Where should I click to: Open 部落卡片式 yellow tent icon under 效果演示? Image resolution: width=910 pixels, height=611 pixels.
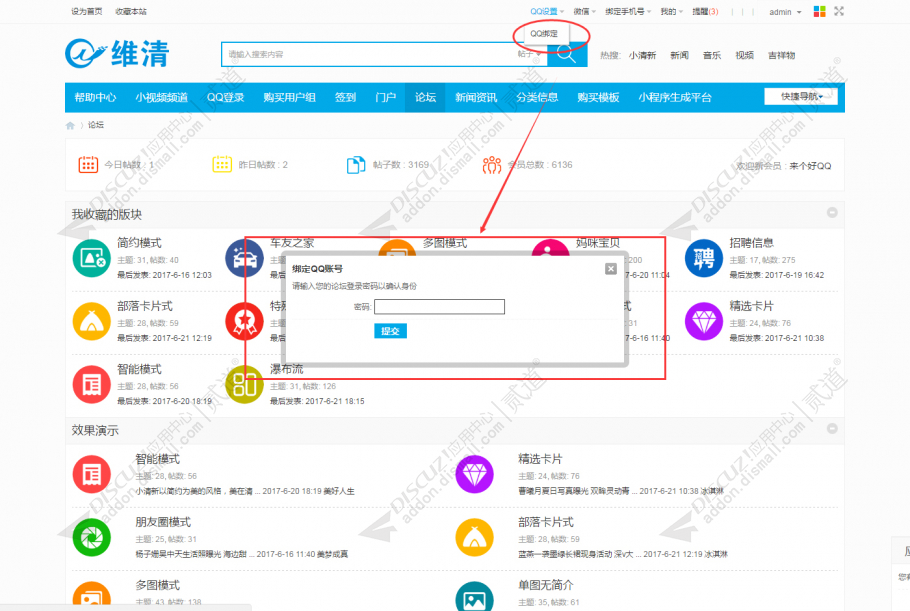point(474,537)
